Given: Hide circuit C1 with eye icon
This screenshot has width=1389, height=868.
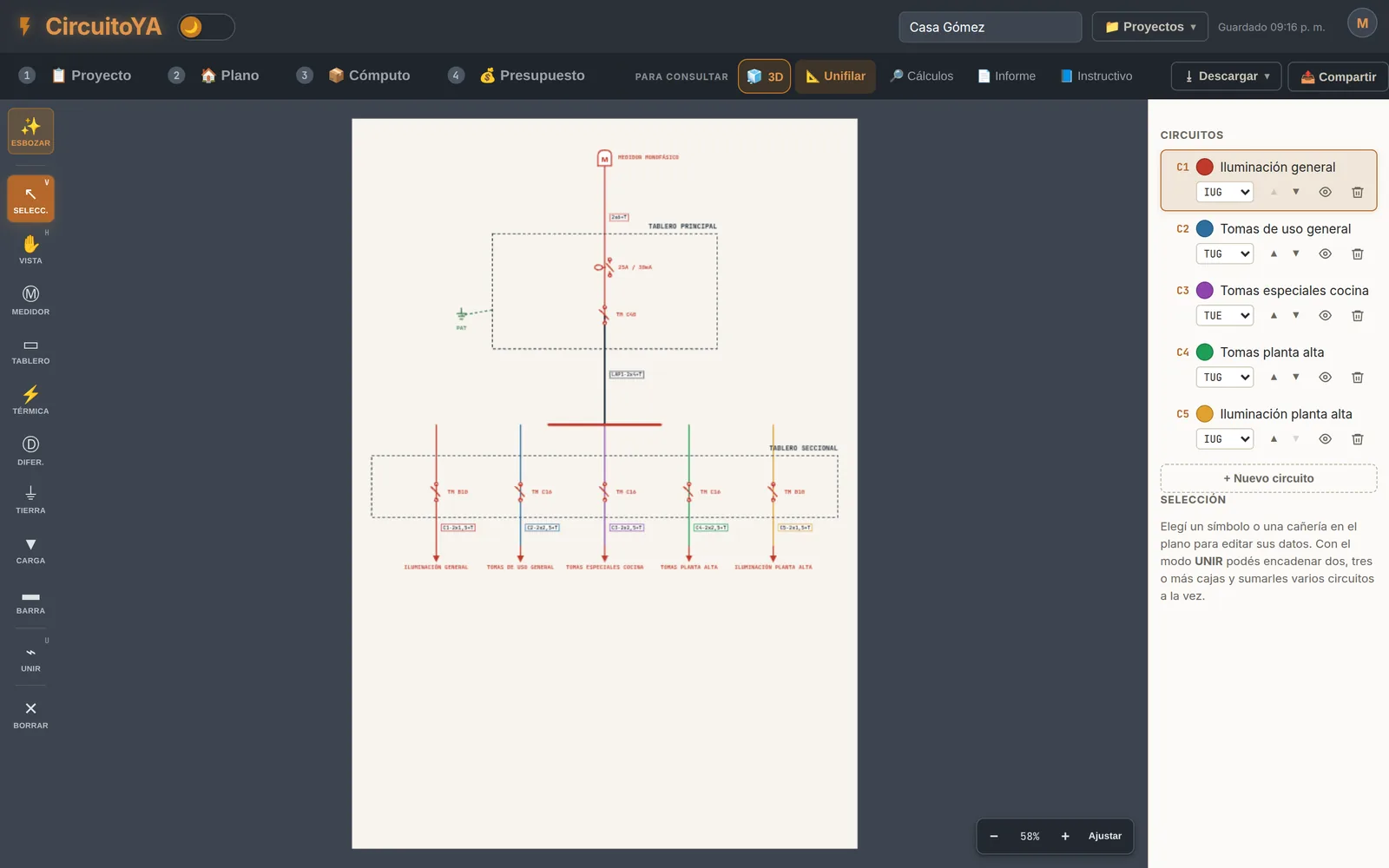Looking at the screenshot, I should point(1325,192).
